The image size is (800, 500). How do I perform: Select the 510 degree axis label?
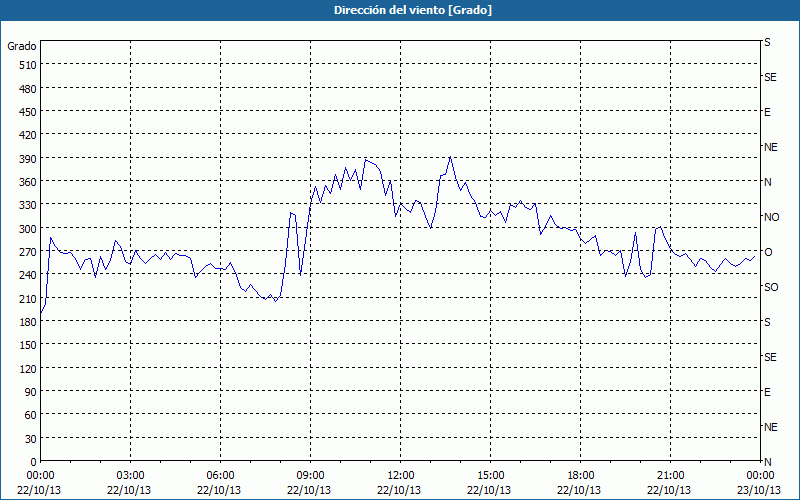click(28, 65)
